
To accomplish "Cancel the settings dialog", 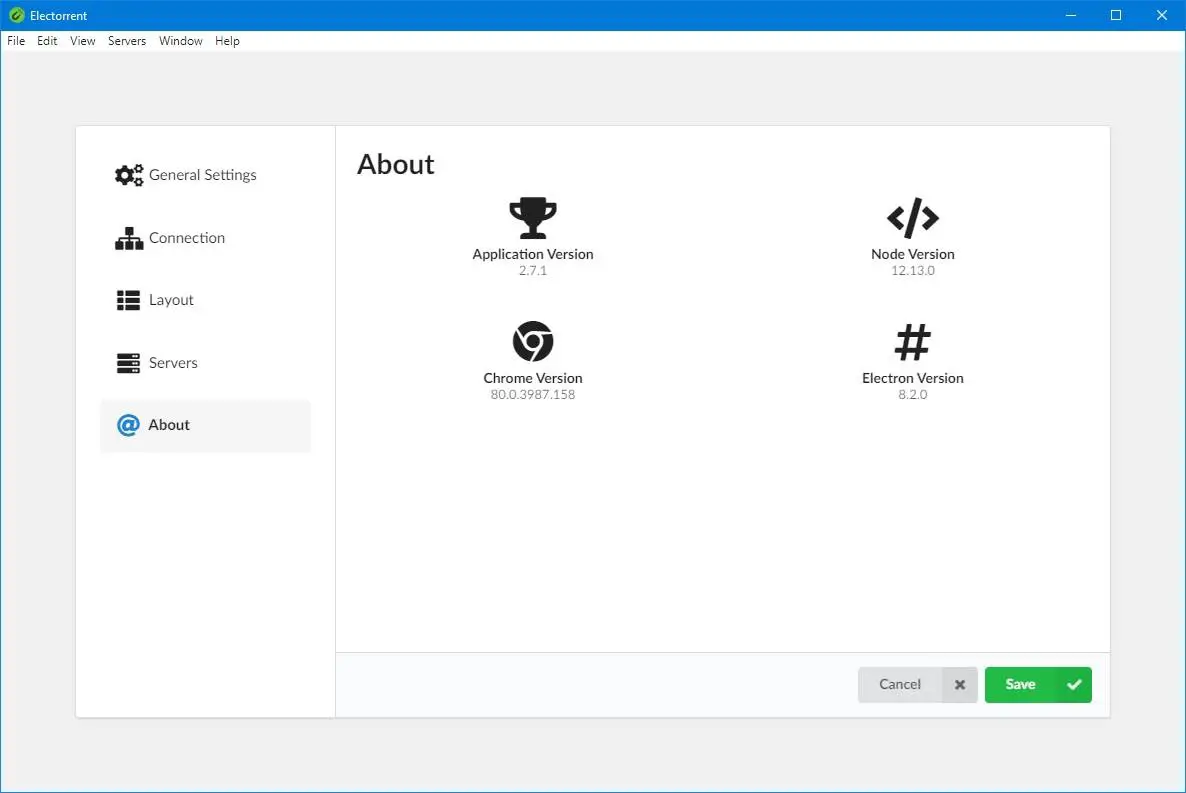I will (917, 685).
